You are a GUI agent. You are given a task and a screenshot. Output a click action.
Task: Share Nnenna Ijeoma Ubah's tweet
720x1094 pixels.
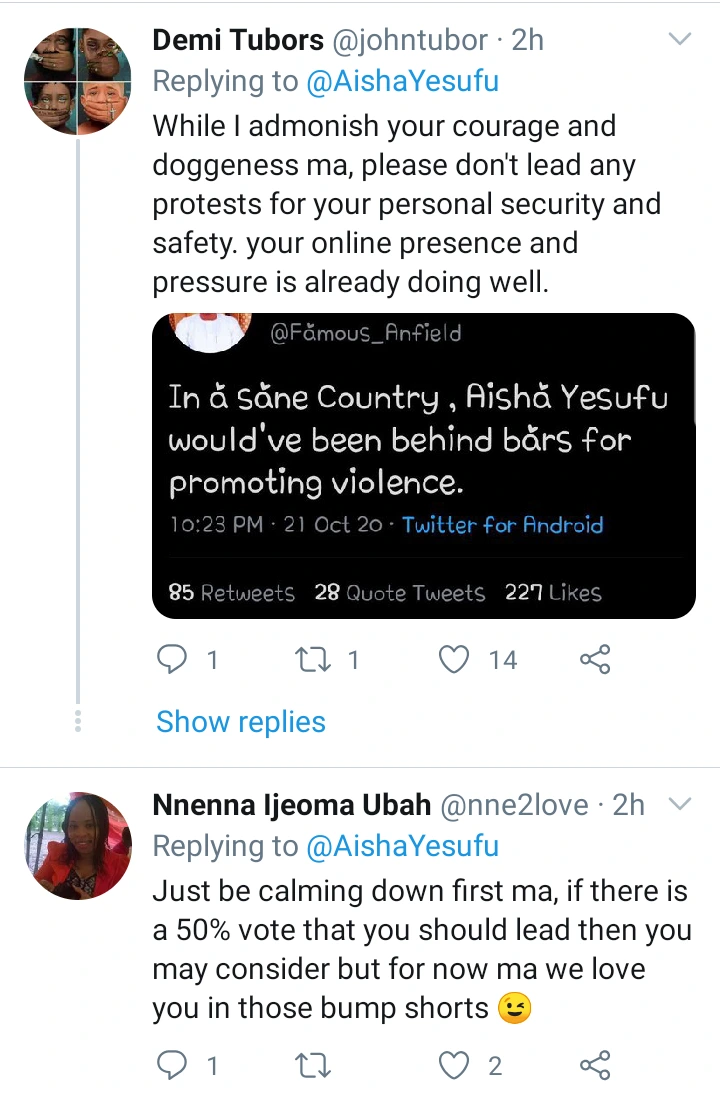[x=595, y=1065]
